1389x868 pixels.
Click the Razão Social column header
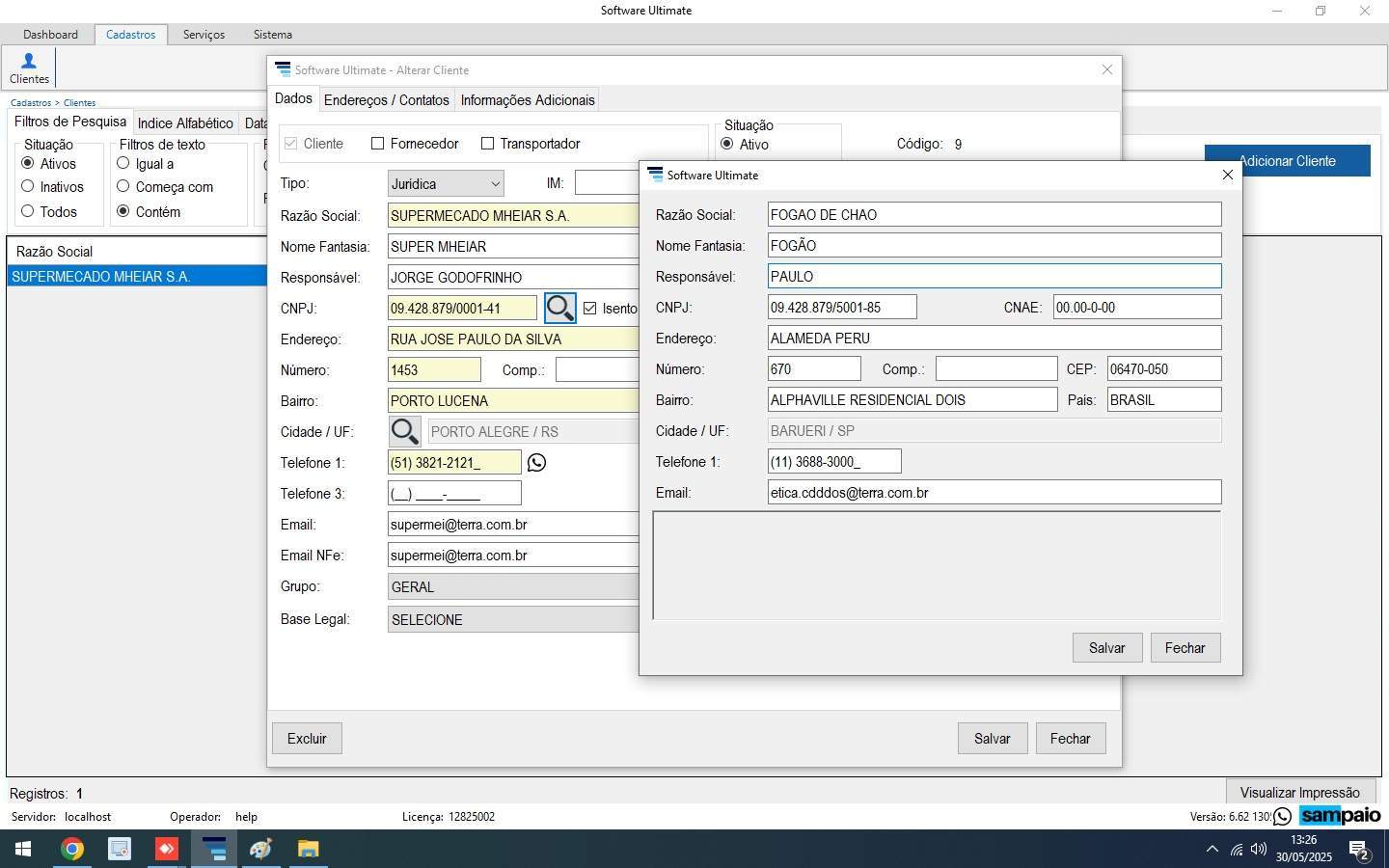(x=137, y=251)
